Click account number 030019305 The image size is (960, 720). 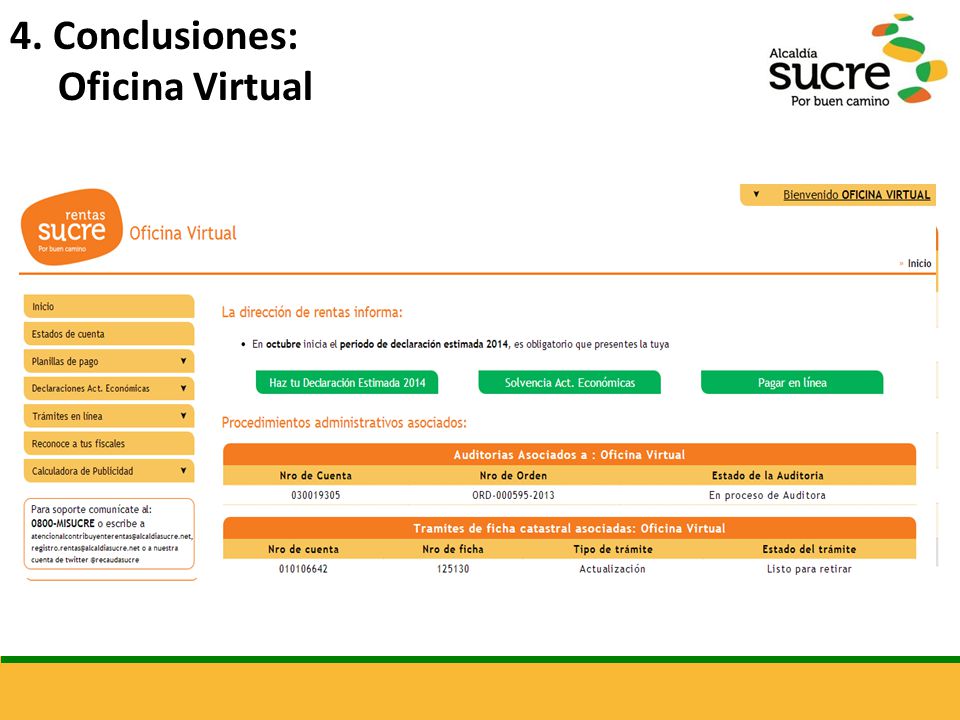point(315,495)
